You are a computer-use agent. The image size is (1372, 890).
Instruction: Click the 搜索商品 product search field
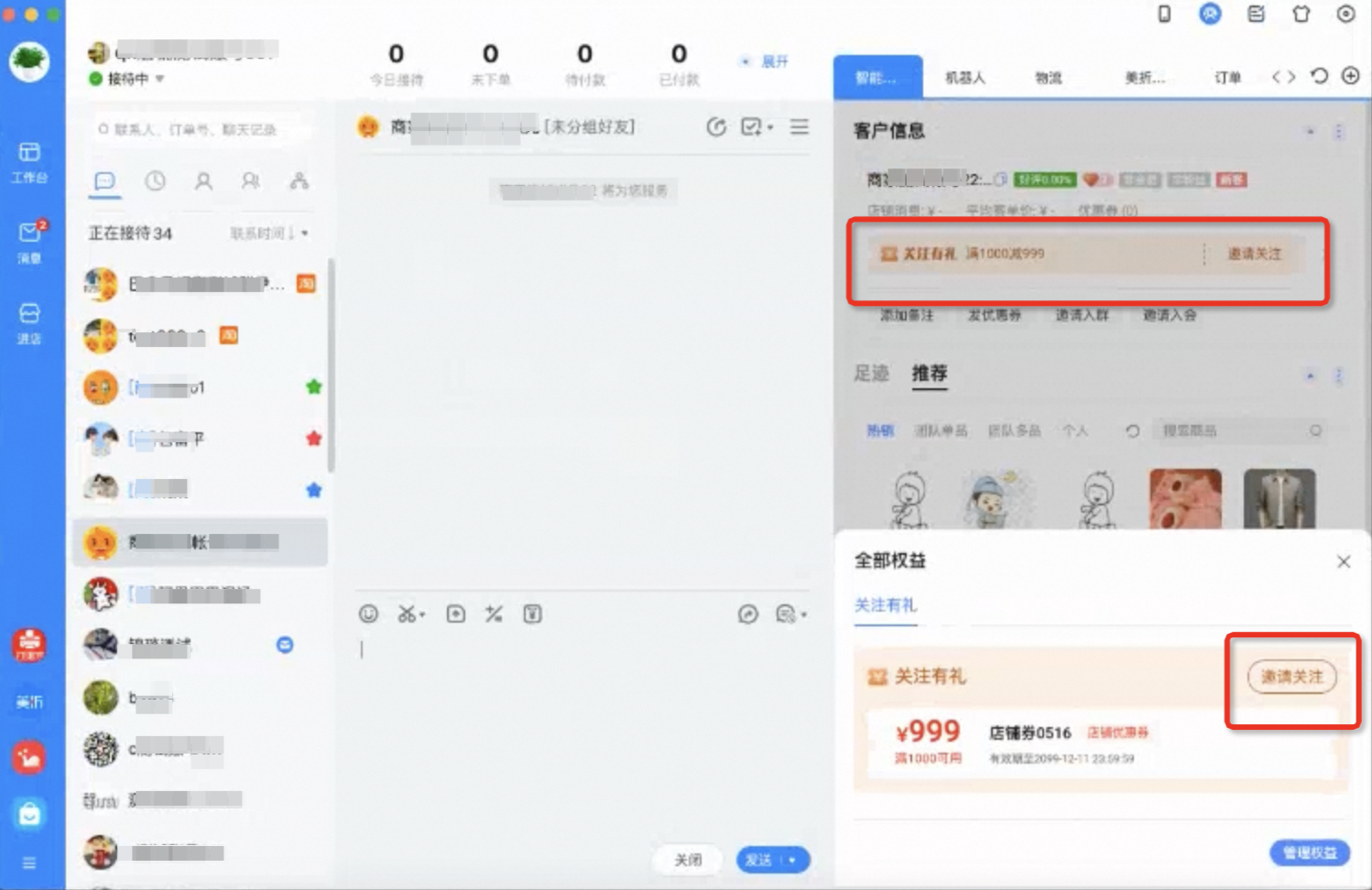pos(1241,430)
